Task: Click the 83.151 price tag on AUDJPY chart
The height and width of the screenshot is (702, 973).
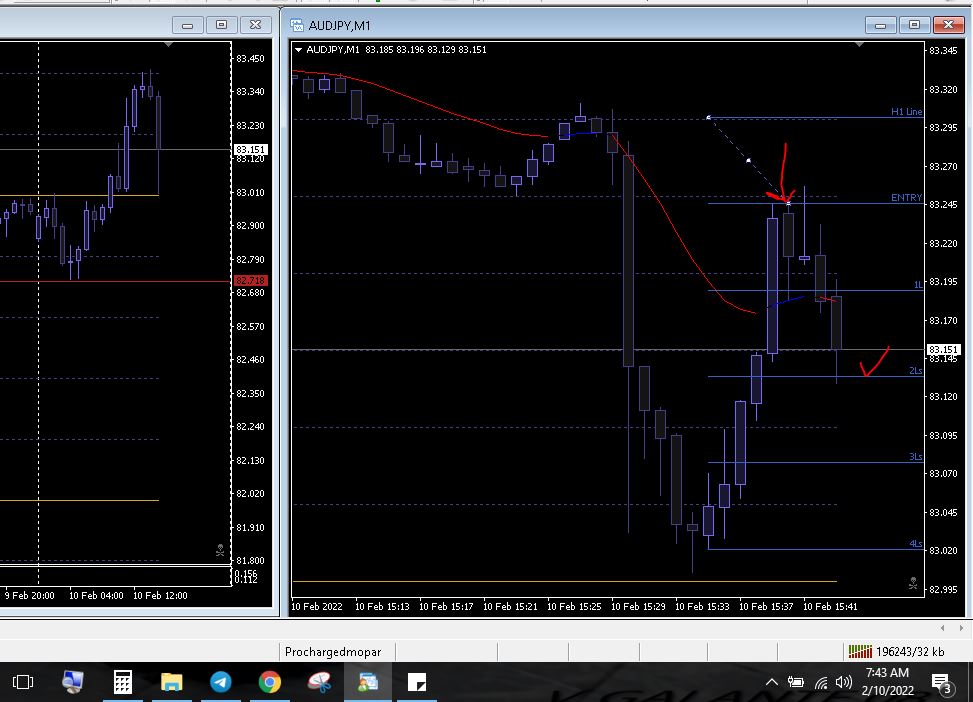Action: [943, 349]
